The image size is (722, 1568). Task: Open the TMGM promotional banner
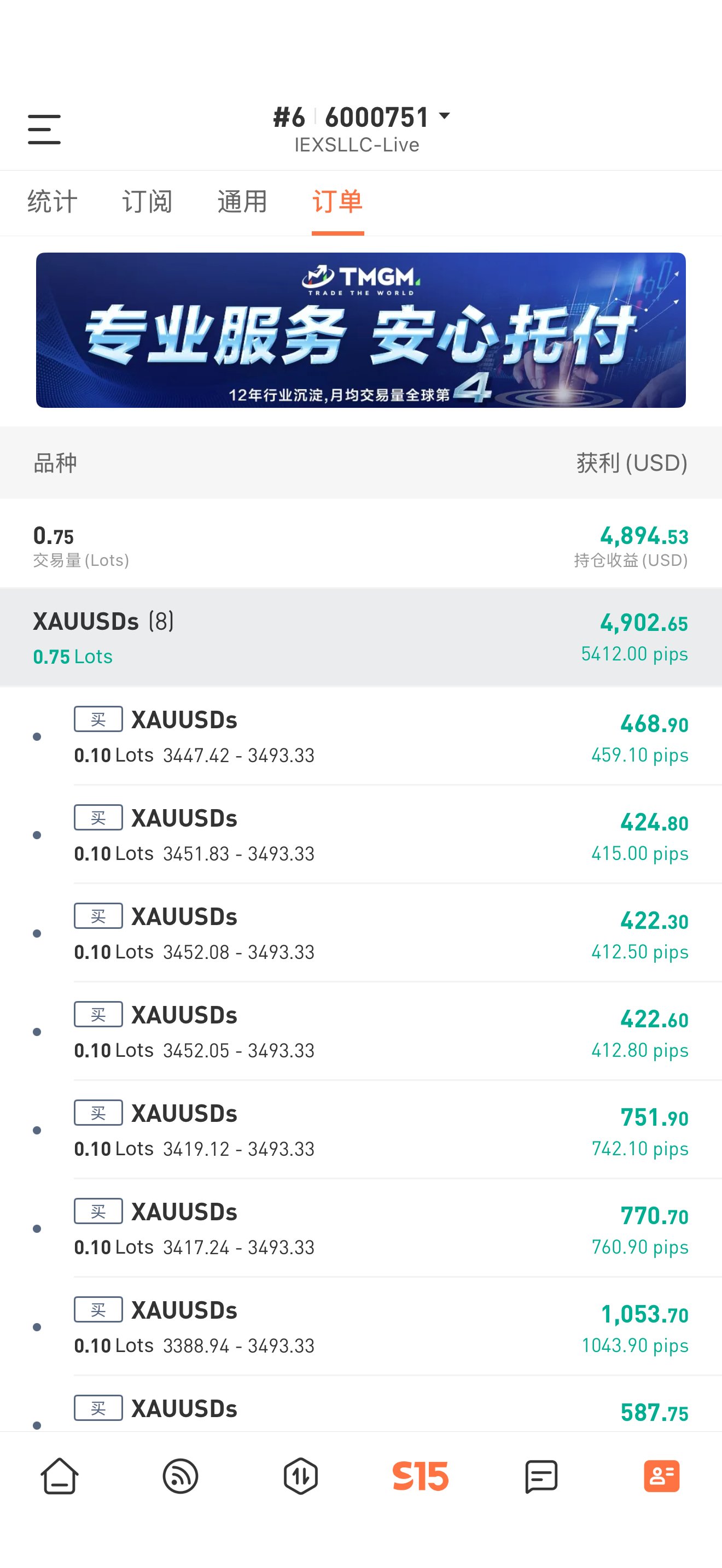click(361, 330)
